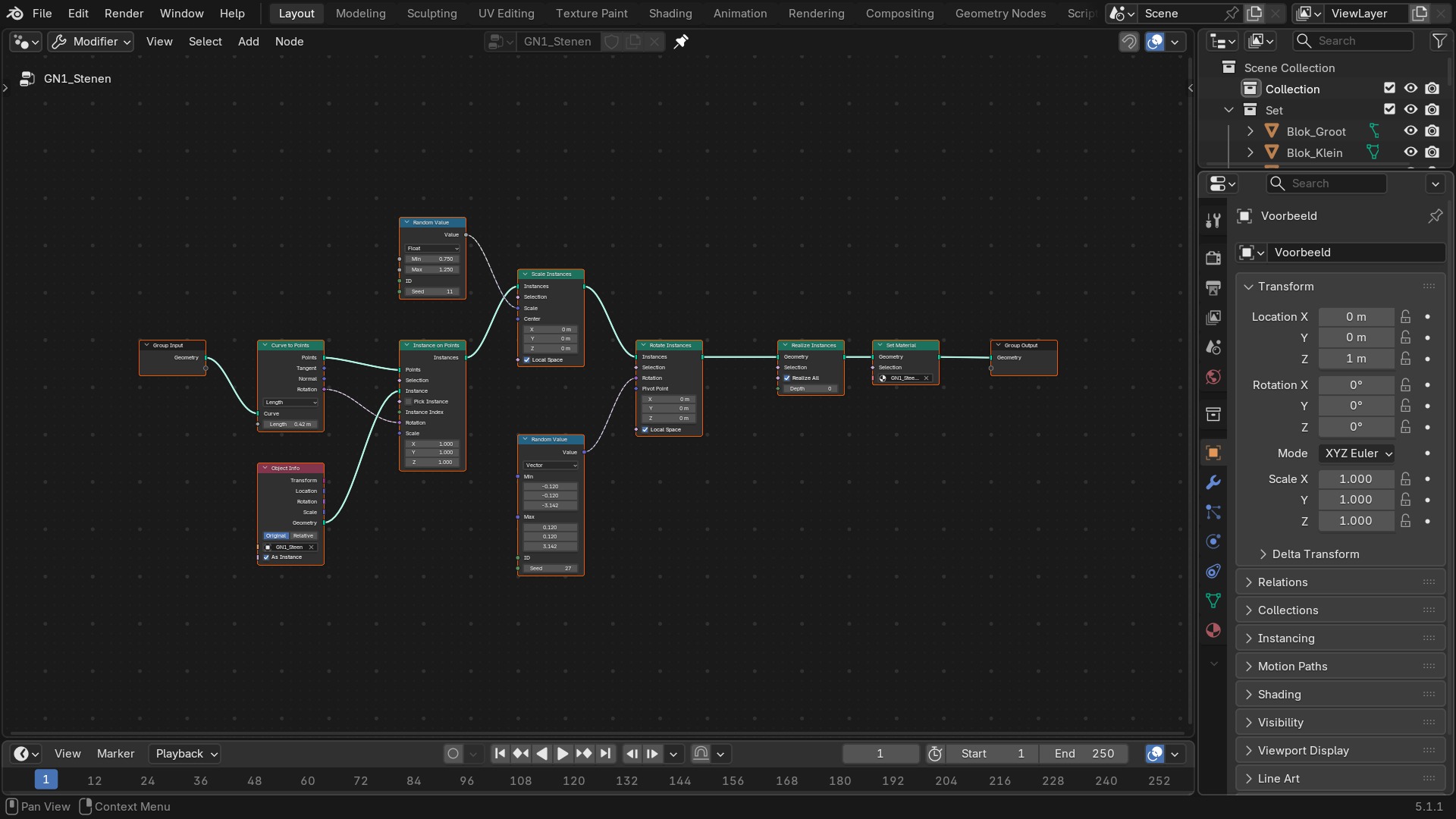Open the Collection properties tab

[x=1213, y=414]
